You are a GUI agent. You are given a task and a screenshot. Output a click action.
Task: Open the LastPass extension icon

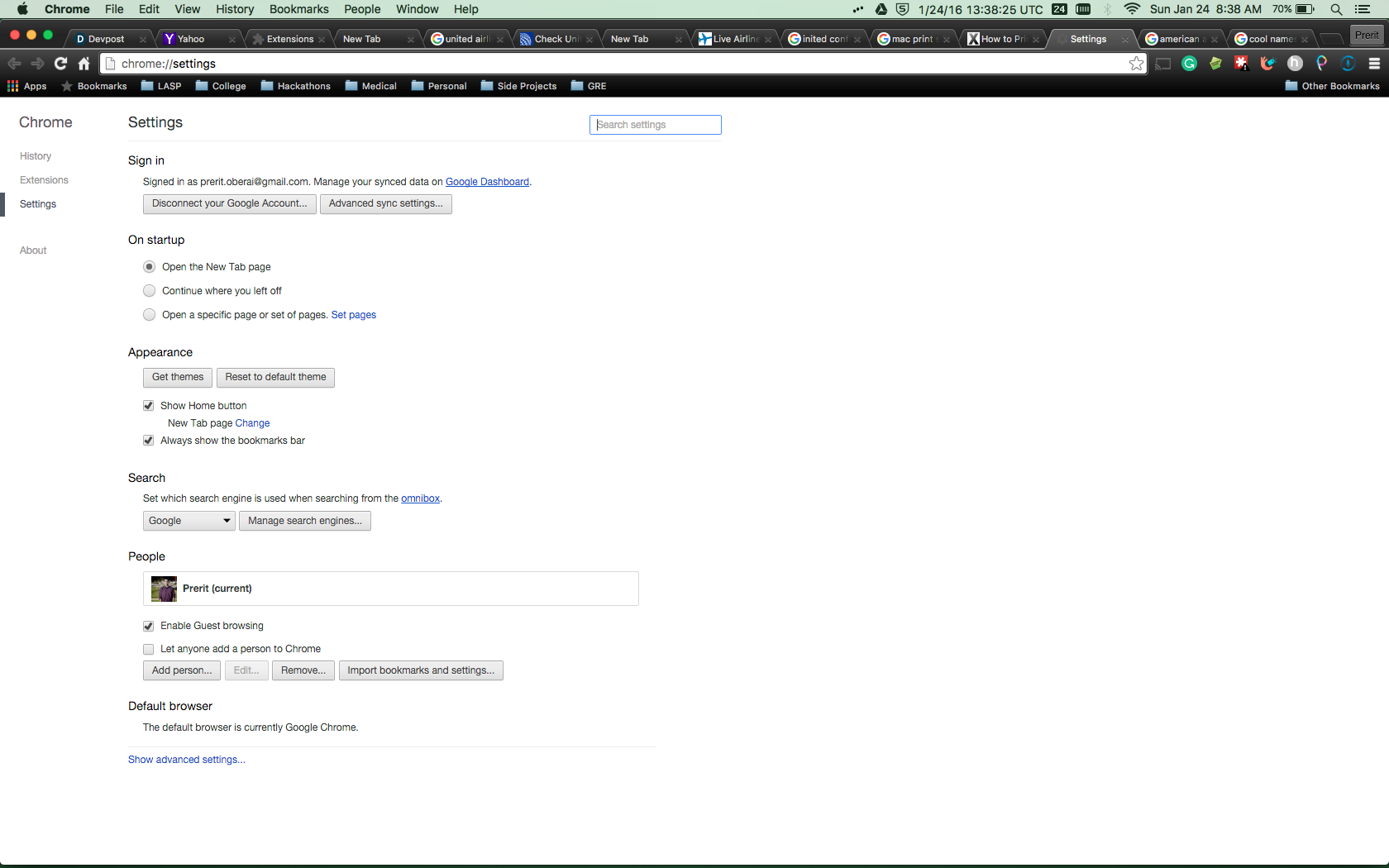[x=1242, y=64]
